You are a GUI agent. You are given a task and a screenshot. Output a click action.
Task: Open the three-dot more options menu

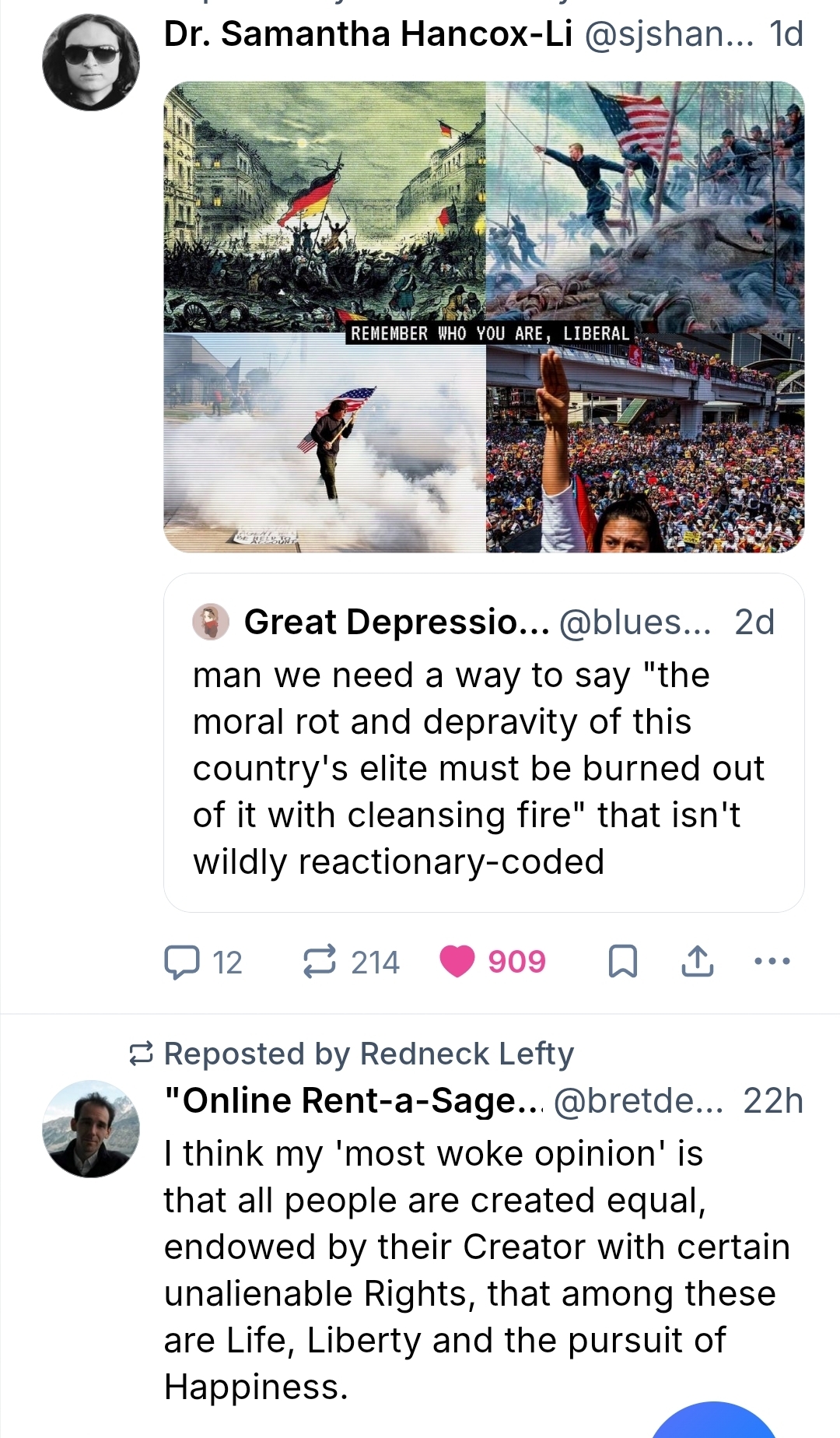pos(772,962)
